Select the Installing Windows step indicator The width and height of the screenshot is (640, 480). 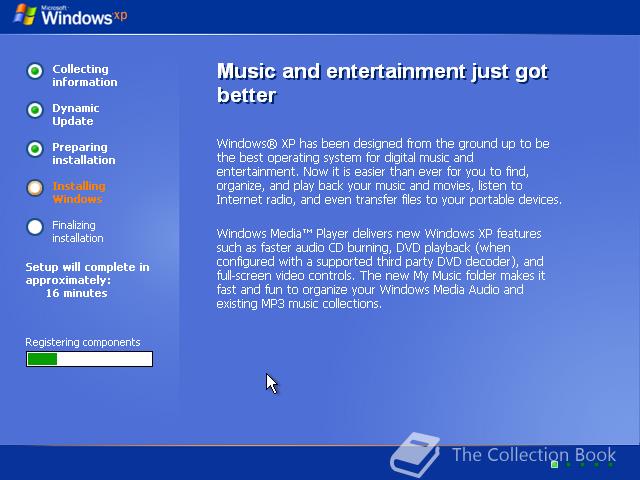tap(35, 188)
